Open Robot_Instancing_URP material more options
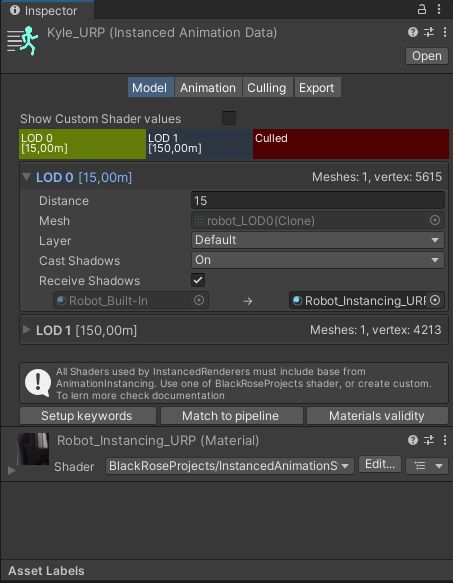Image resolution: width=453 pixels, height=583 pixels. (x=445, y=440)
